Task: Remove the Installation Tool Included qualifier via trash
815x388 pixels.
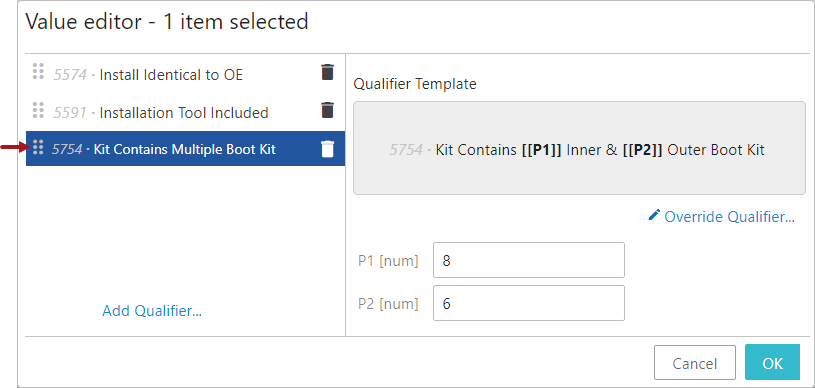Action: (x=327, y=110)
